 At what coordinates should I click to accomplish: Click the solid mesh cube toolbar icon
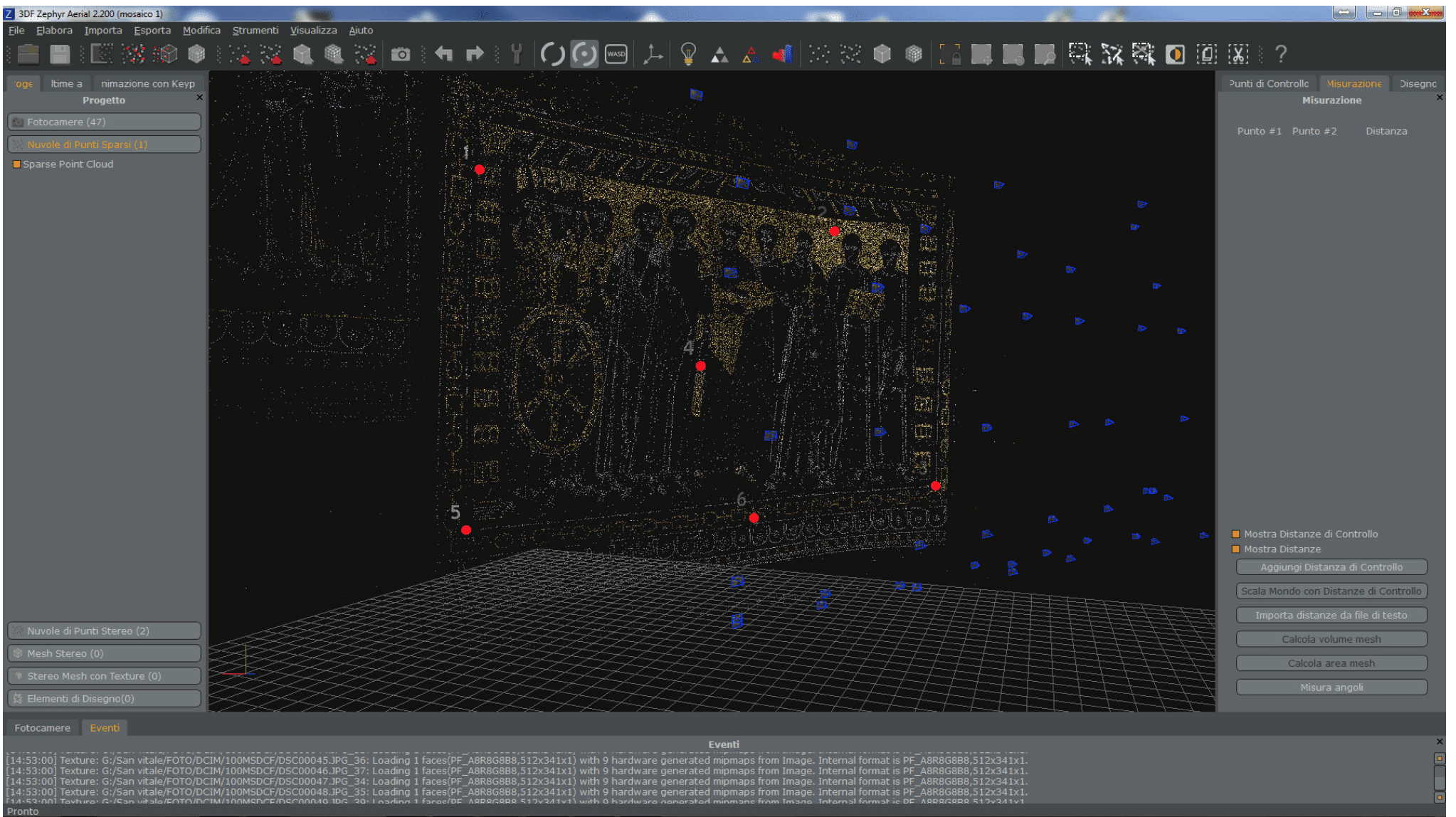(x=197, y=54)
